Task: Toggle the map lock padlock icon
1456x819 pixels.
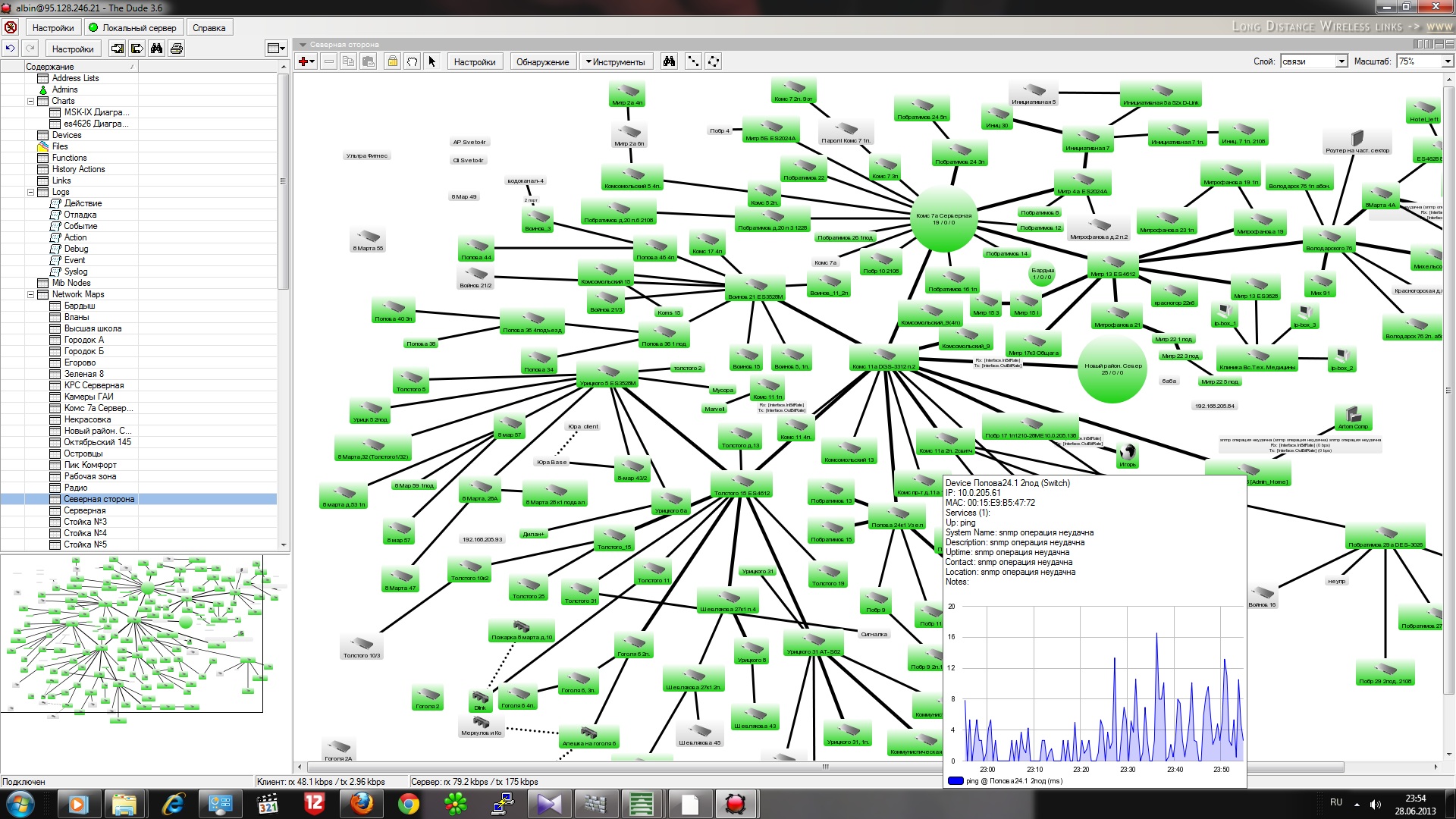Action: pyautogui.click(x=392, y=61)
